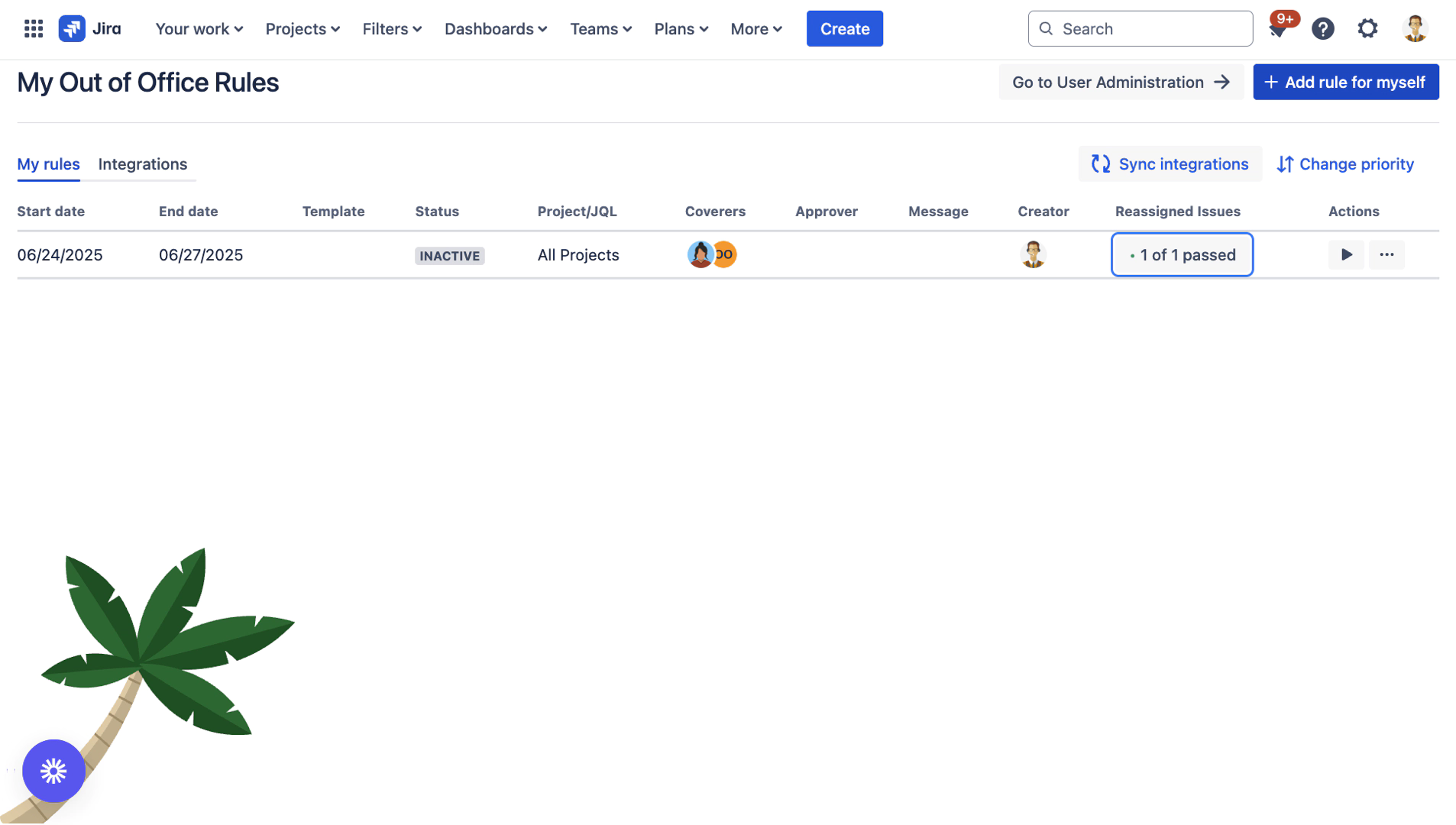
Task: Expand the Filters dropdown menu
Action: (392, 29)
